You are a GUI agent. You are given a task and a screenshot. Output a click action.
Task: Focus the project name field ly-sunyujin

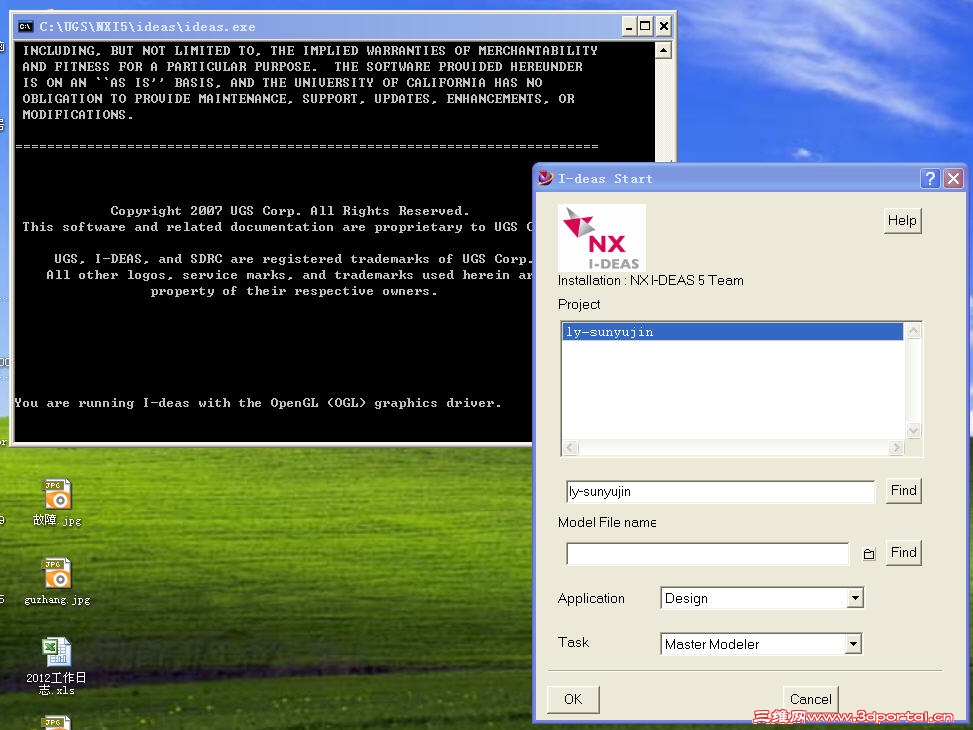(720, 492)
